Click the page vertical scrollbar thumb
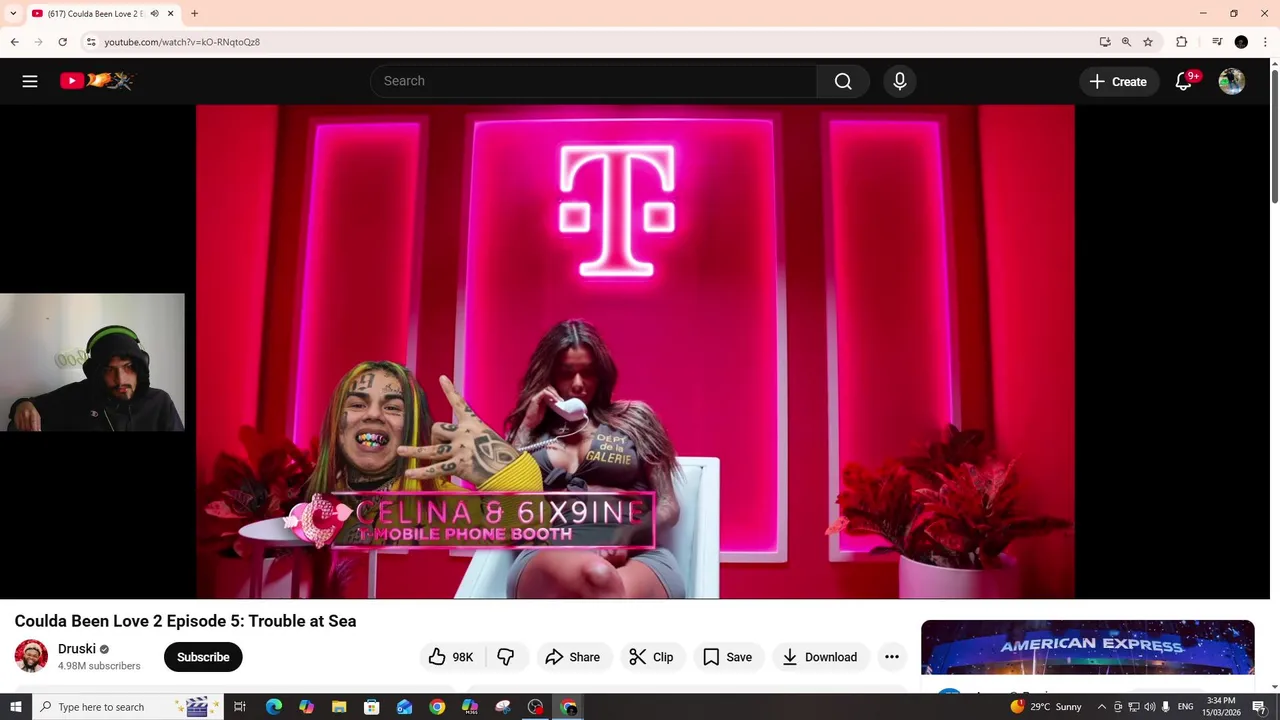The width and height of the screenshot is (1280, 720). coord(1274,135)
